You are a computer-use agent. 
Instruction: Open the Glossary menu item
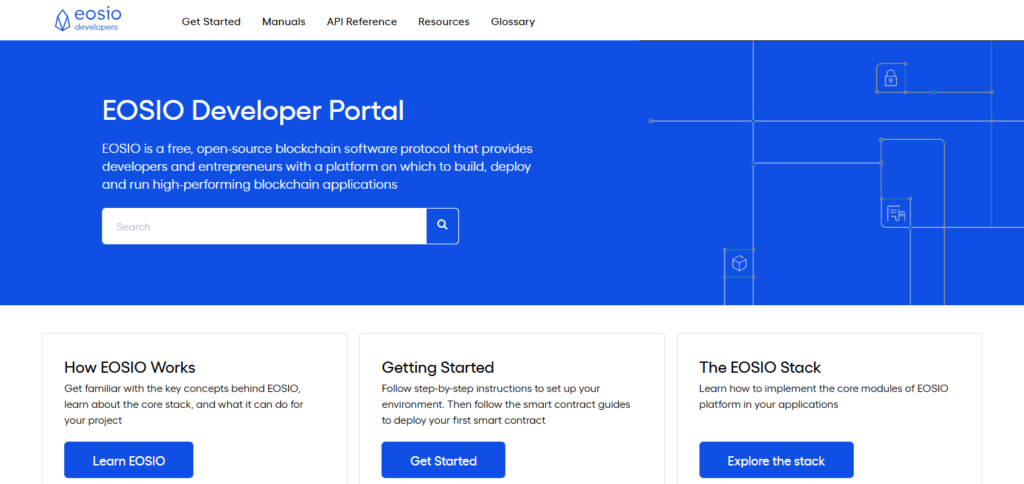point(513,22)
